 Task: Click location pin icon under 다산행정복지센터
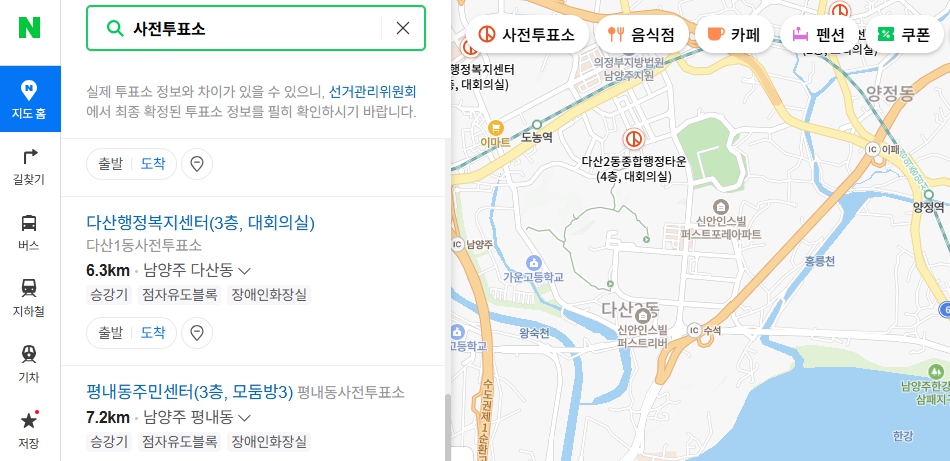coord(197,333)
